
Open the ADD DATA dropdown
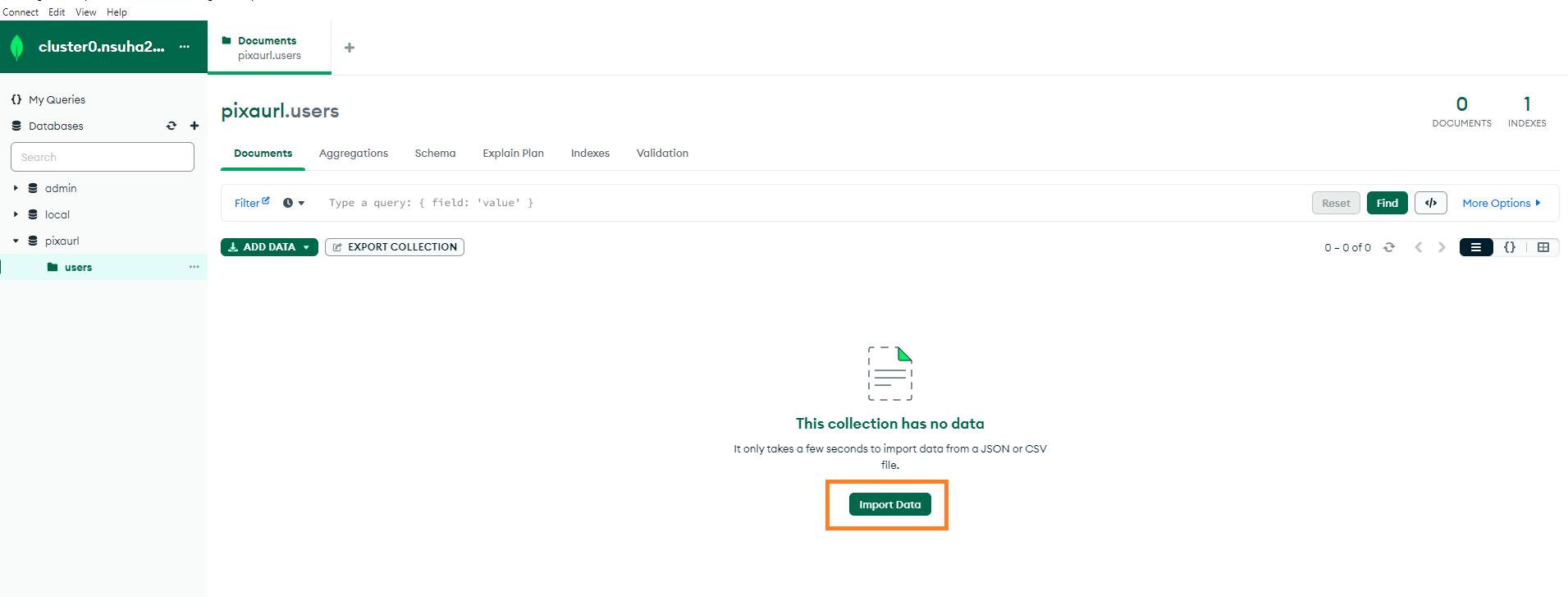pos(269,247)
